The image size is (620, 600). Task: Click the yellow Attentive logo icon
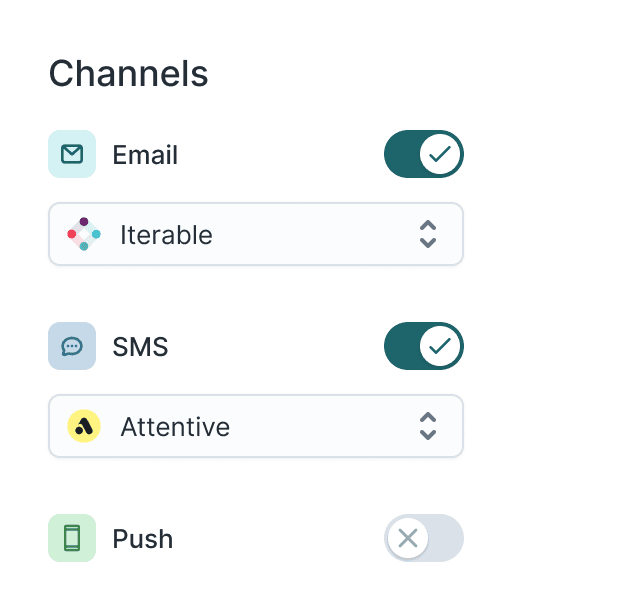(x=84, y=426)
